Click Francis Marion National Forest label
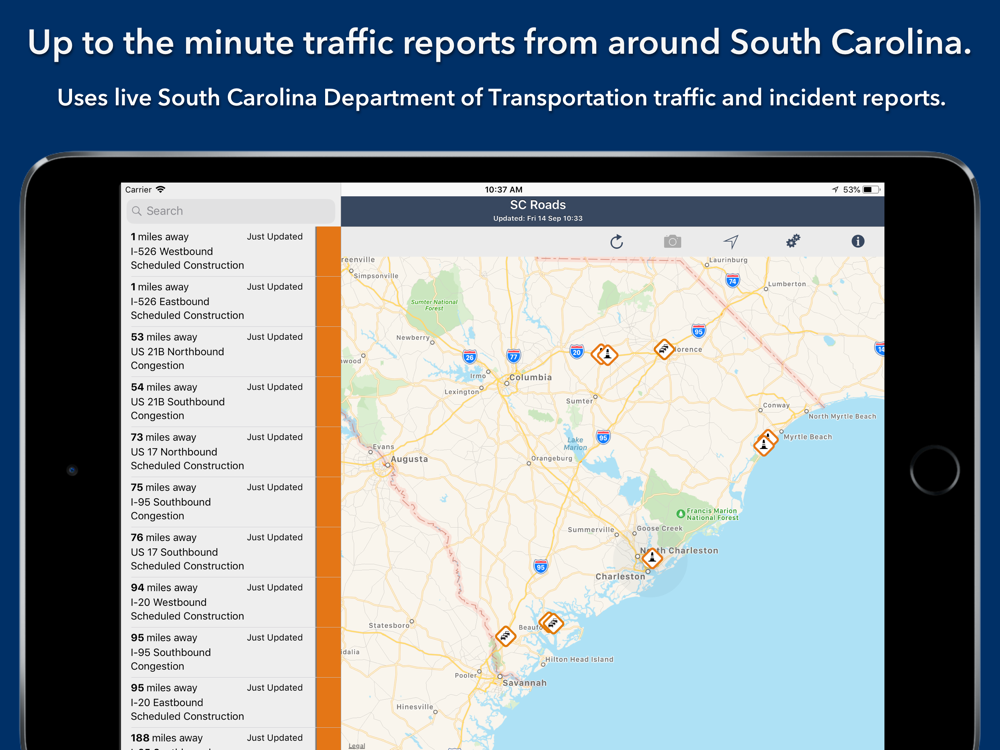This screenshot has height=750, width=1000. [712, 514]
